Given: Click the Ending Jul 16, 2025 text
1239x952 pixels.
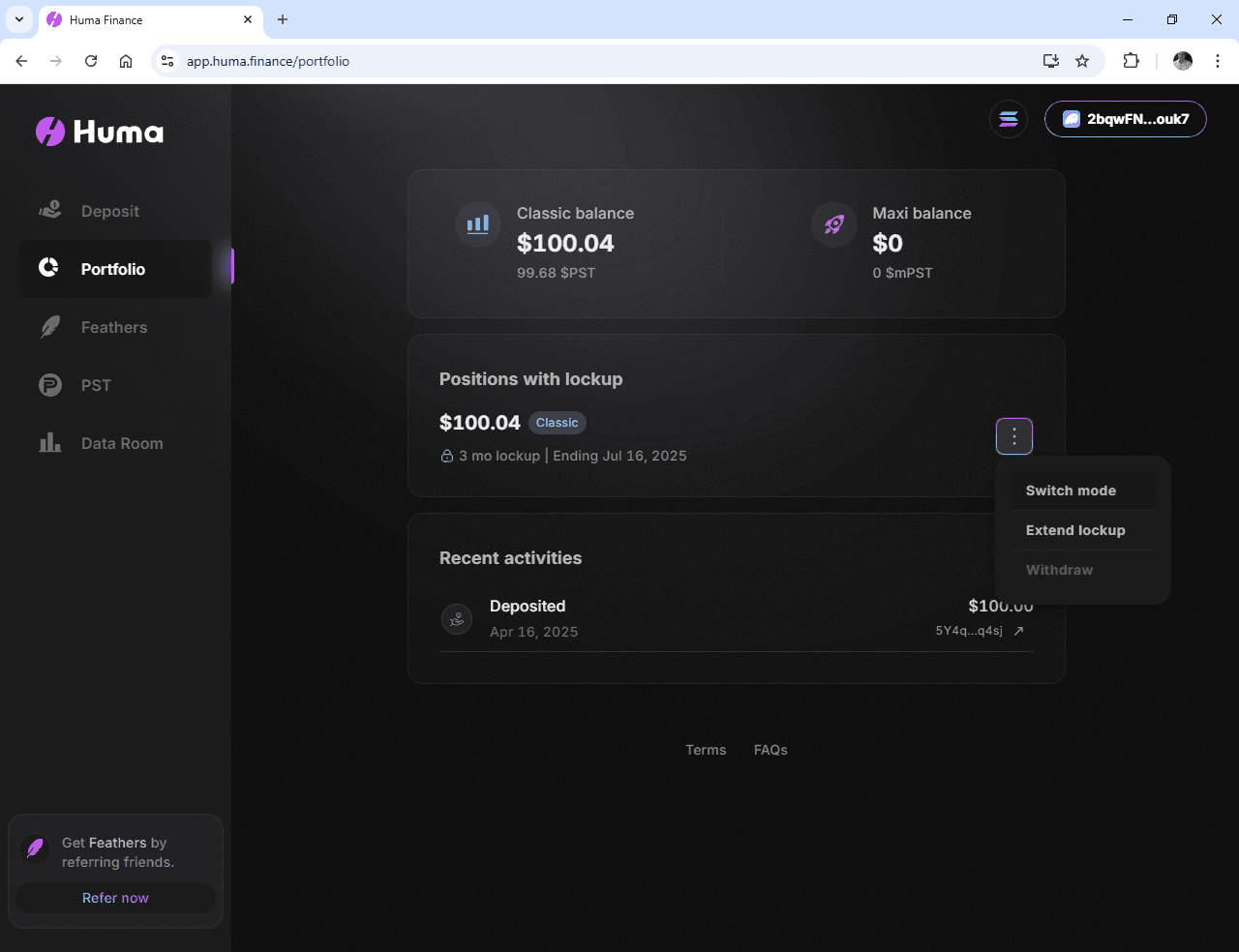Looking at the screenshot, I should pos(619,456).
